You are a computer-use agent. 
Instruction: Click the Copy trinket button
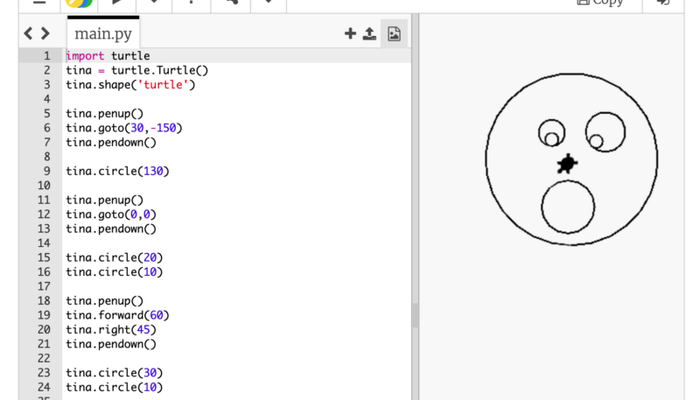point(600,3)
